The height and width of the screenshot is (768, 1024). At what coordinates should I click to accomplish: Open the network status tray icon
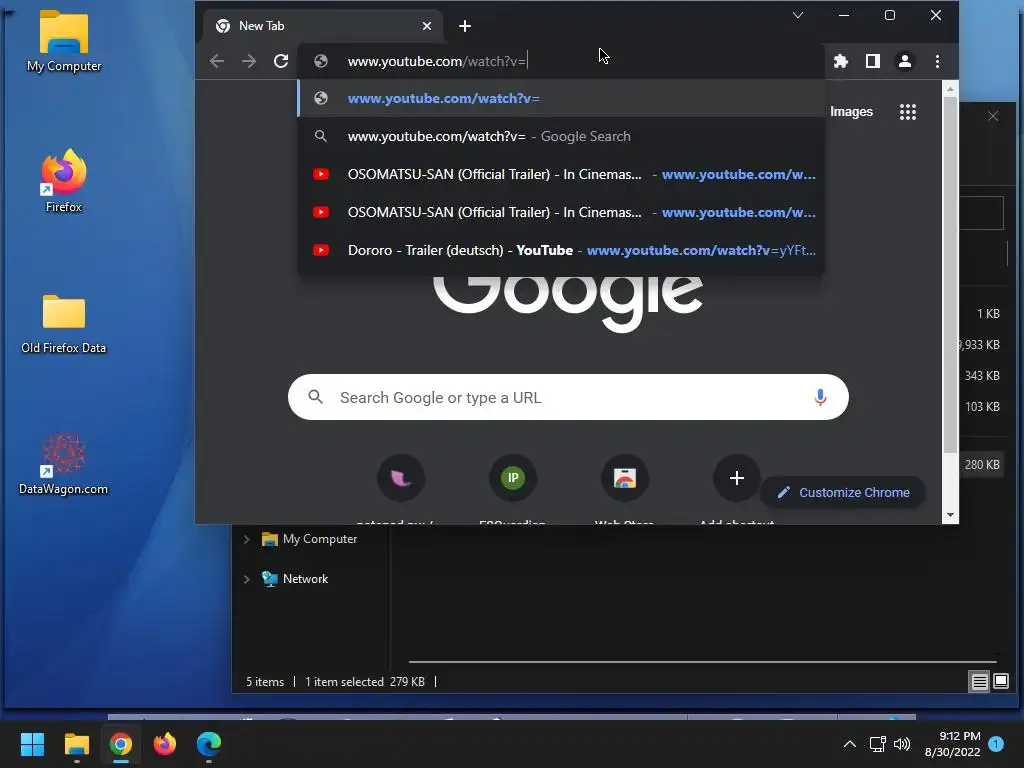click(877, 744)
